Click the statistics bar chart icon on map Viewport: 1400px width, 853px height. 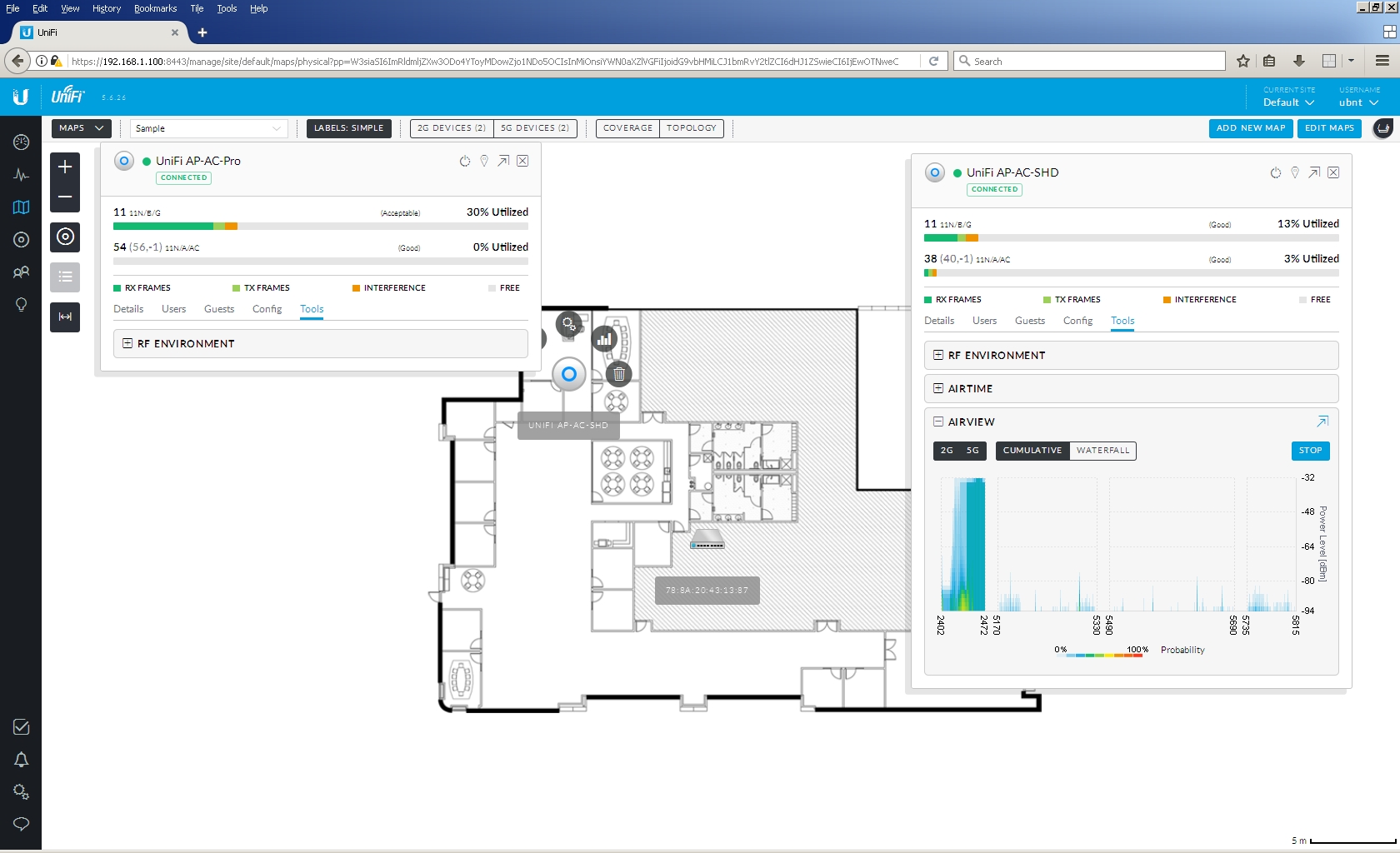[604, 339]
